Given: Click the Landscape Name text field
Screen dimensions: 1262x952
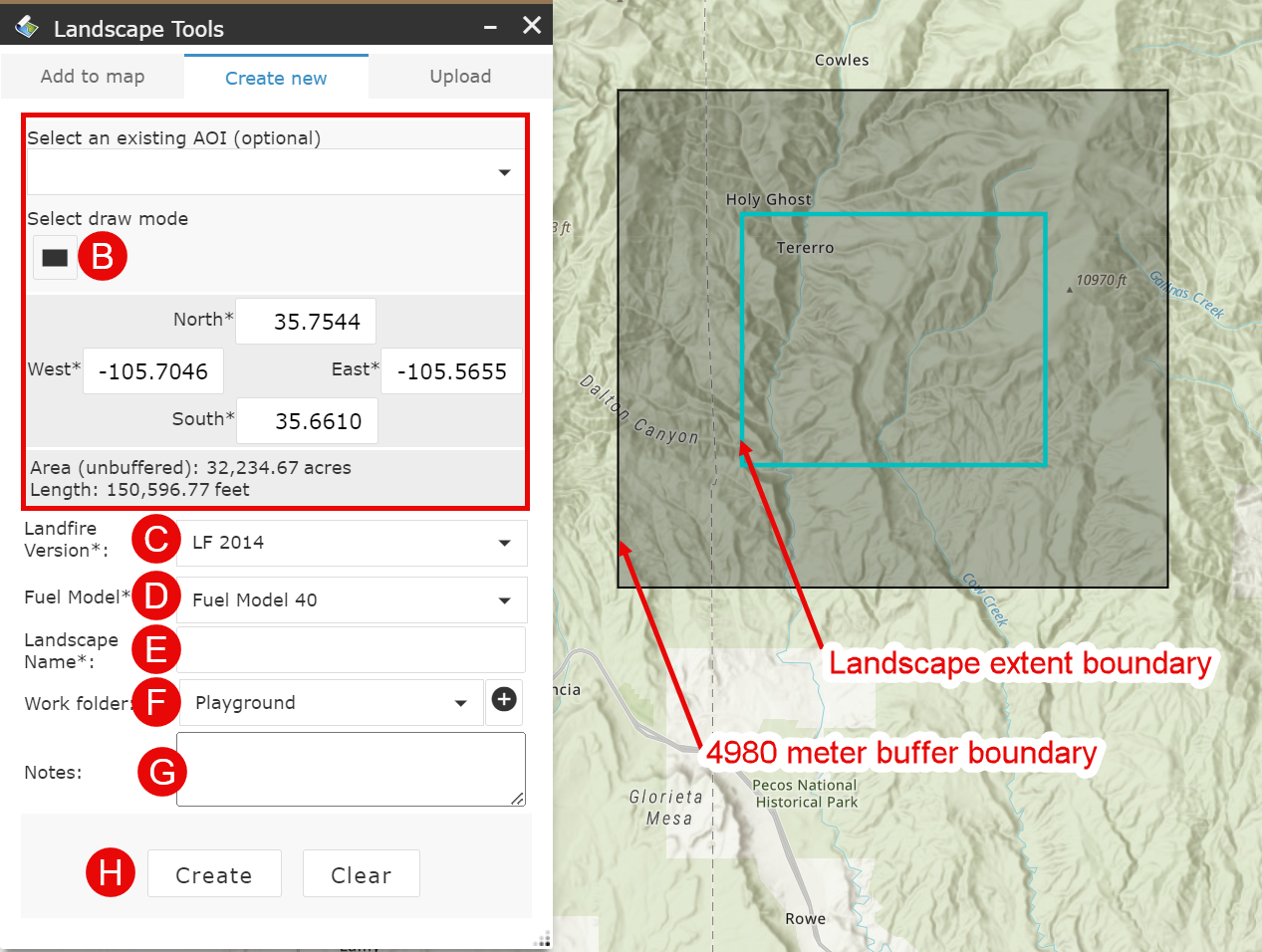Looking at the screenshot, I should [351, 649].
